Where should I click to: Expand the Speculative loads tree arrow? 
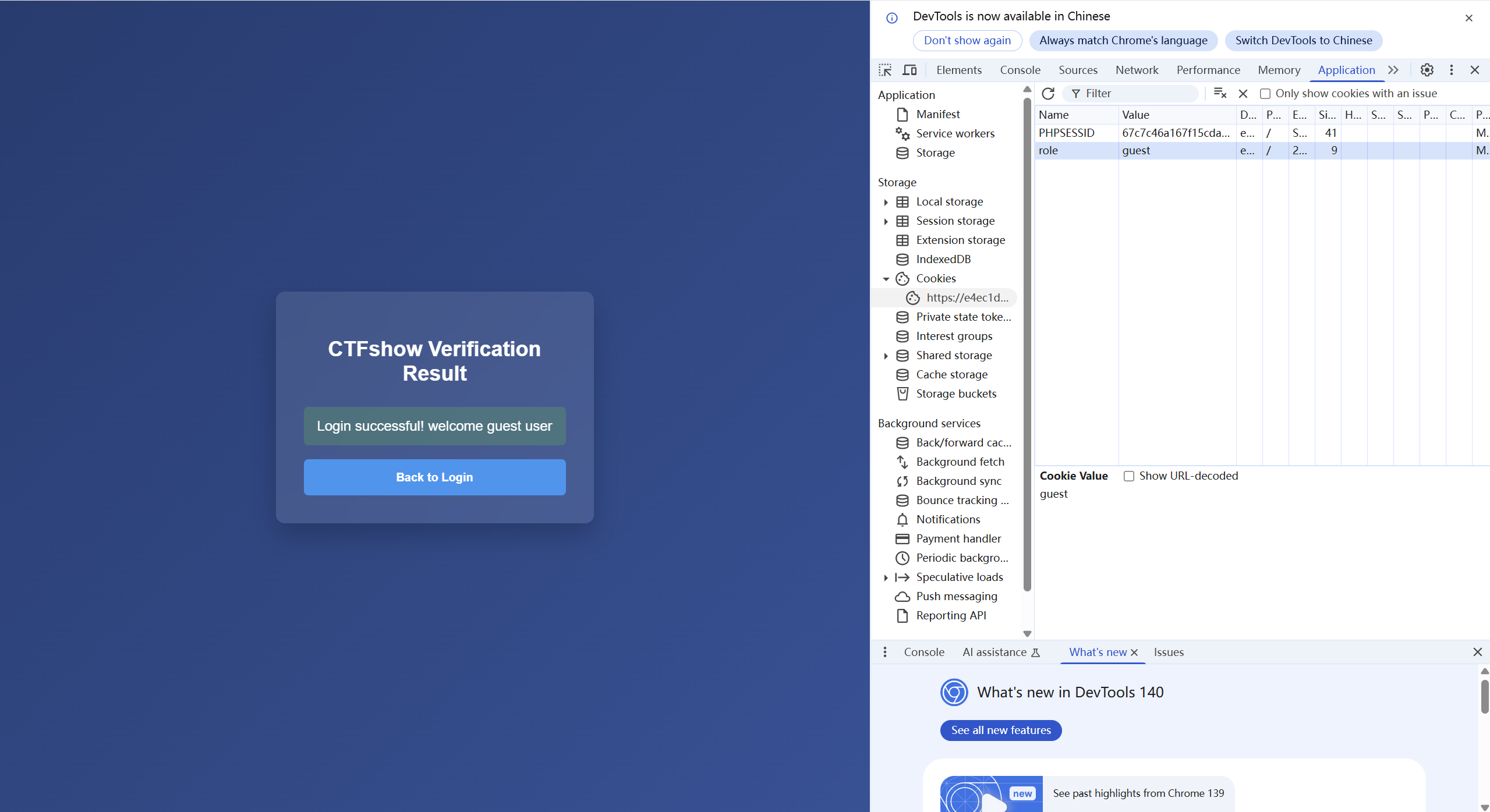coord(886,578)
